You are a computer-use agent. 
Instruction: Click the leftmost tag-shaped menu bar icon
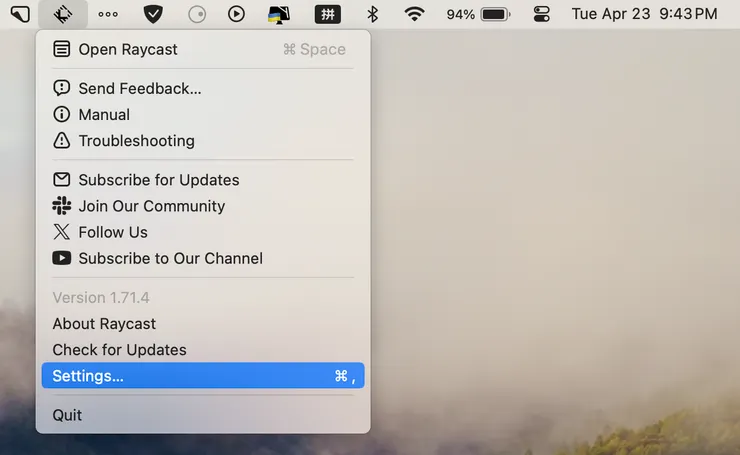(20, 14)
